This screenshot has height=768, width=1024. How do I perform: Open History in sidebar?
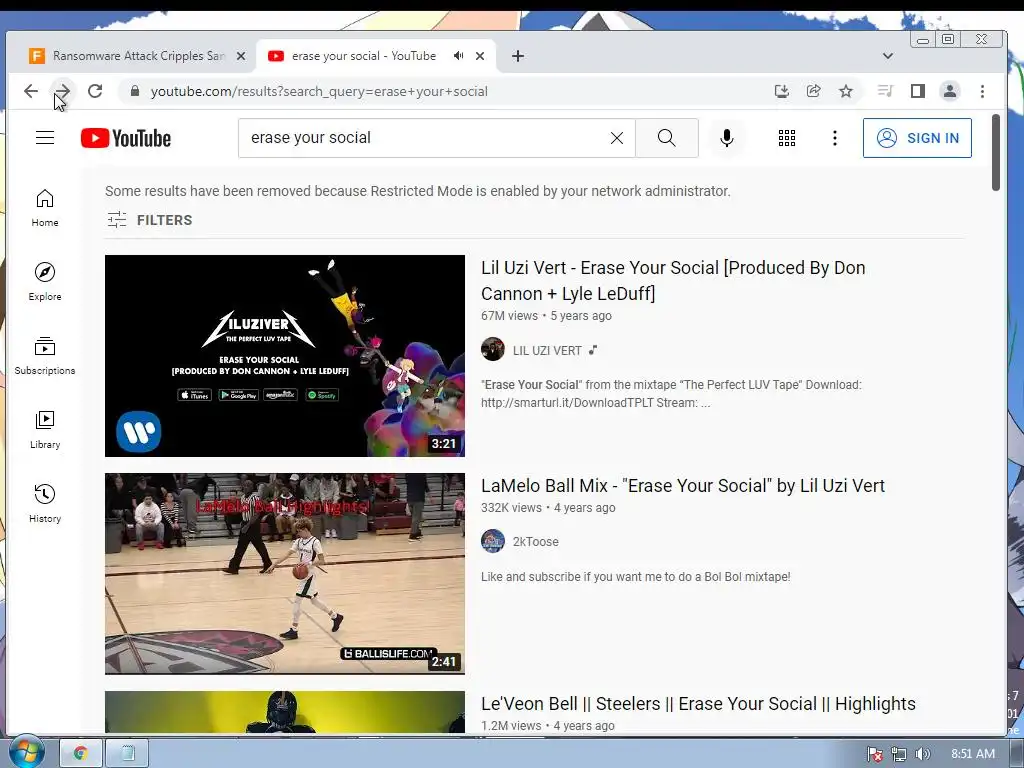(45, 503)
